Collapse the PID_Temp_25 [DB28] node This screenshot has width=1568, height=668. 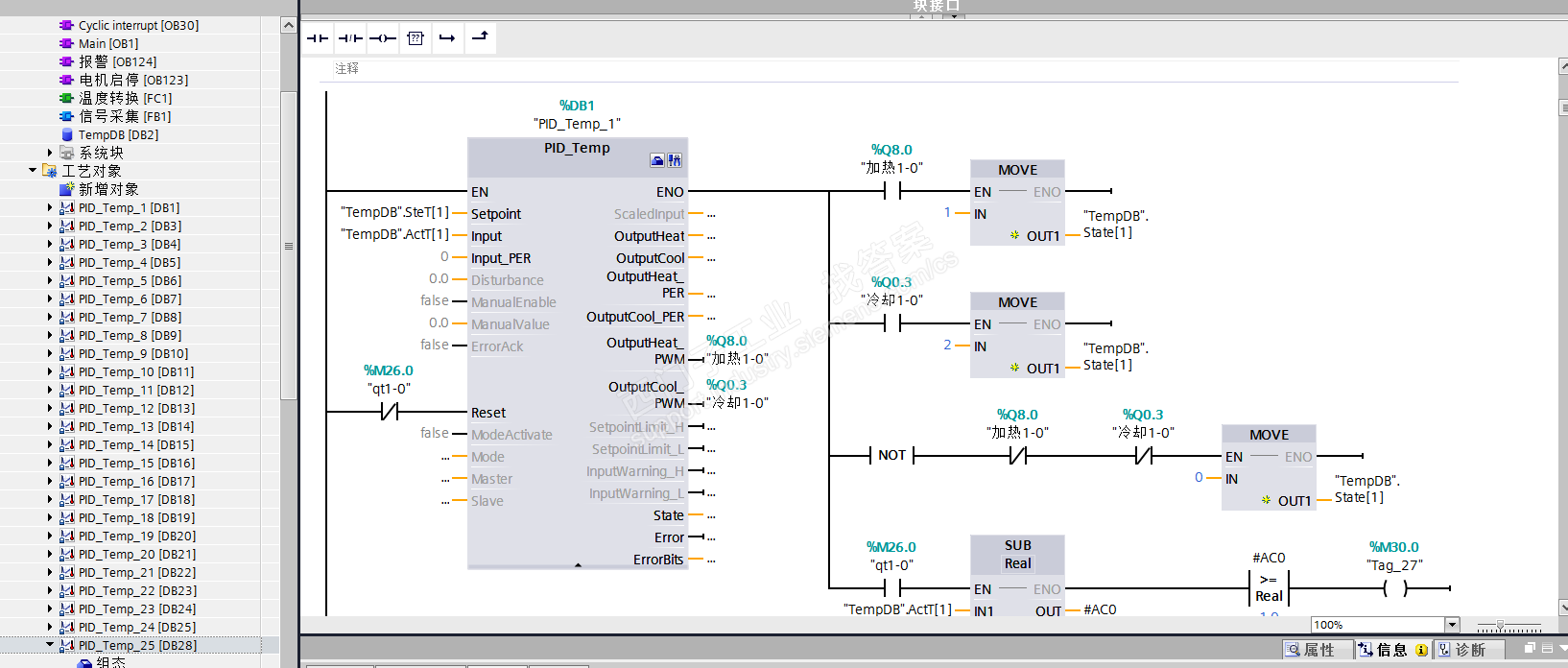(50, 645)
